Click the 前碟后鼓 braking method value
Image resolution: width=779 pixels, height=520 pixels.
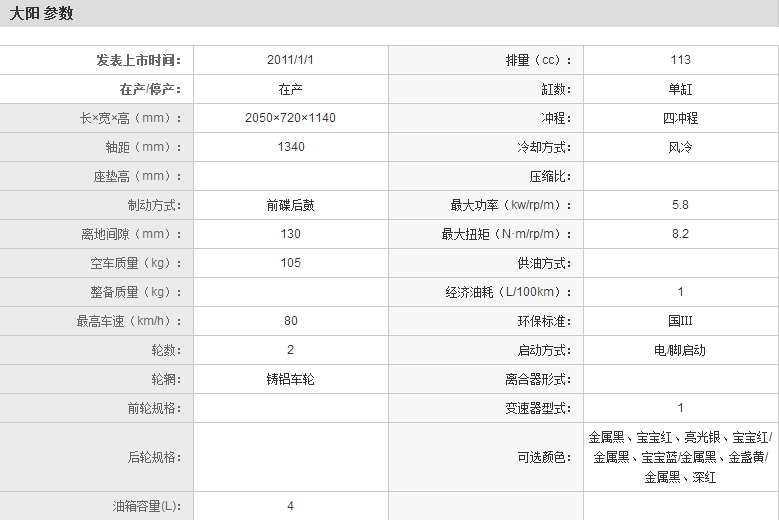(x=290, y=205)
